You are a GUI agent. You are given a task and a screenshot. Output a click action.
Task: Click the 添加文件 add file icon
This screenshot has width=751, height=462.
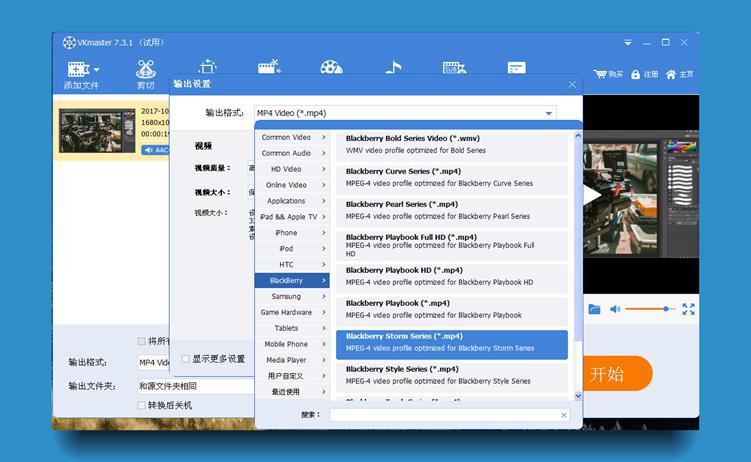tap(78, 69)
